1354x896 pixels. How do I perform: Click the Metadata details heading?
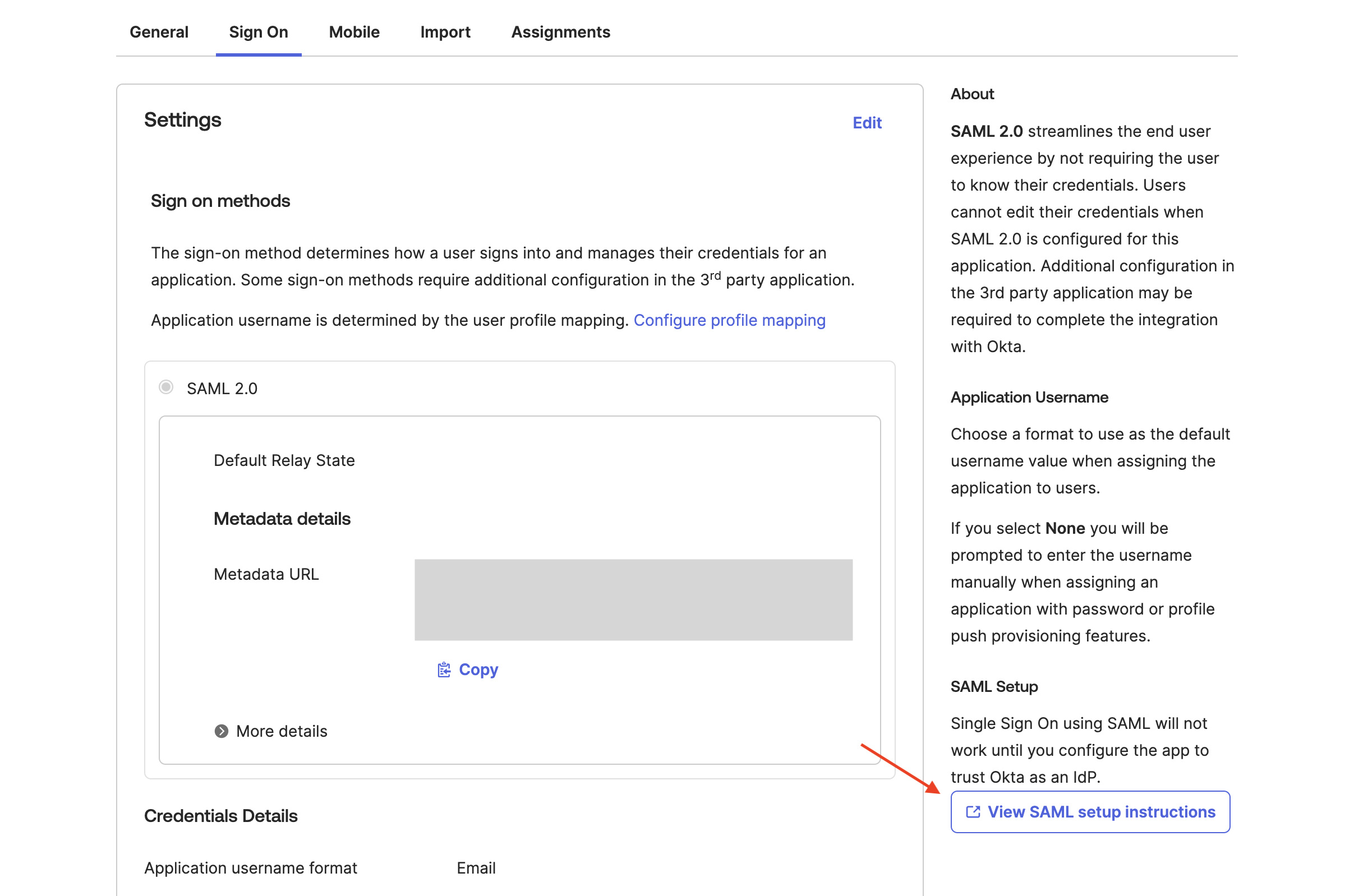tap(282, 519)
